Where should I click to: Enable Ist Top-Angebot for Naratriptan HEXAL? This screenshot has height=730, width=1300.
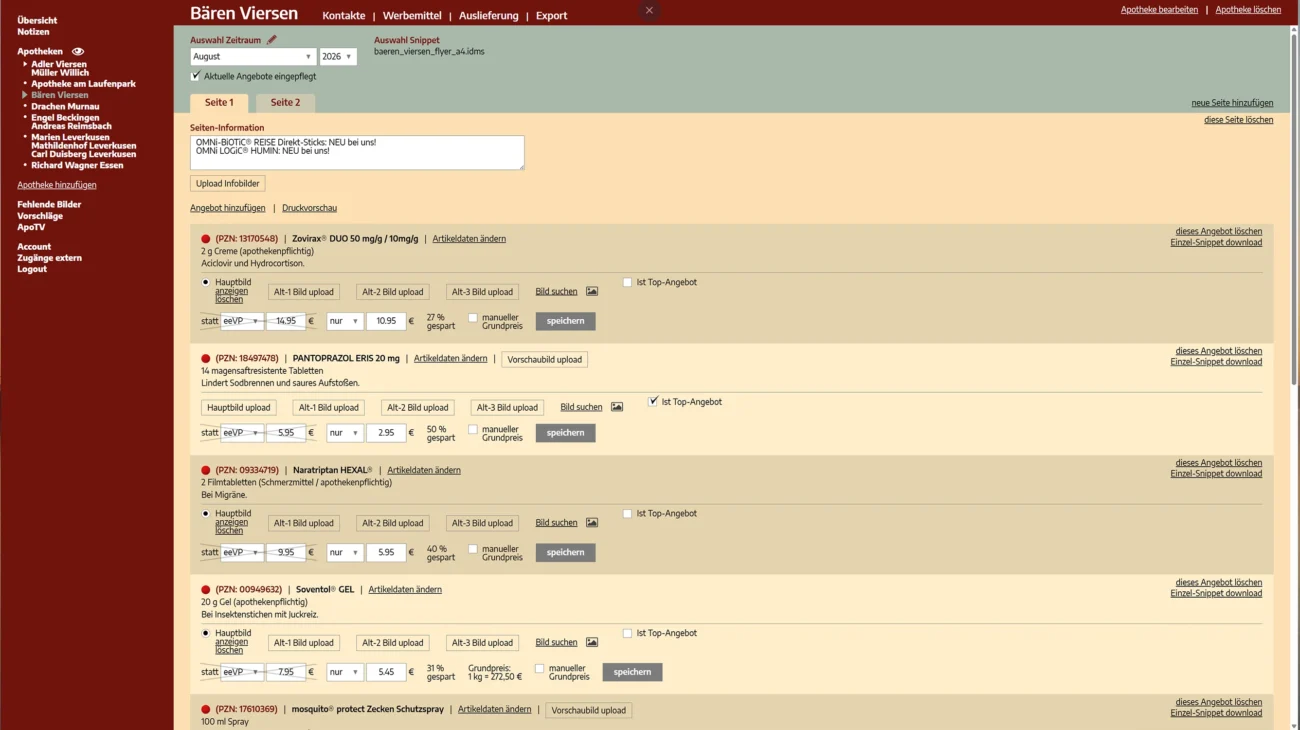[628, 513]
